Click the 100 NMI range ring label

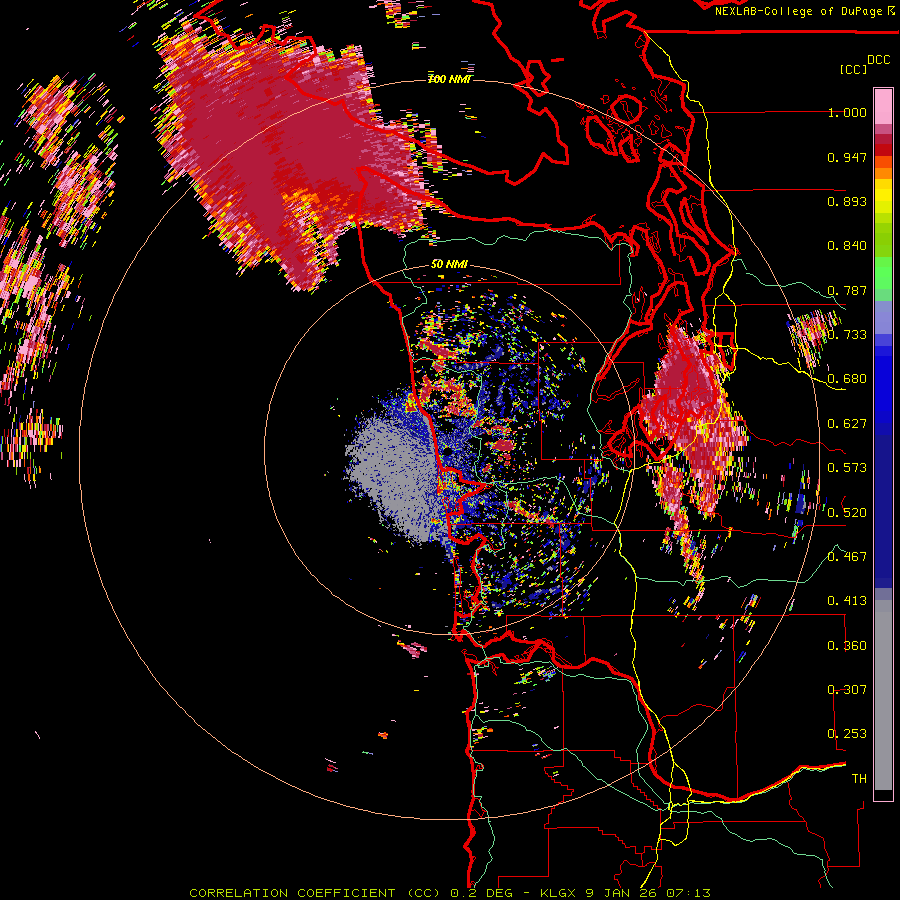pos(449,79)
